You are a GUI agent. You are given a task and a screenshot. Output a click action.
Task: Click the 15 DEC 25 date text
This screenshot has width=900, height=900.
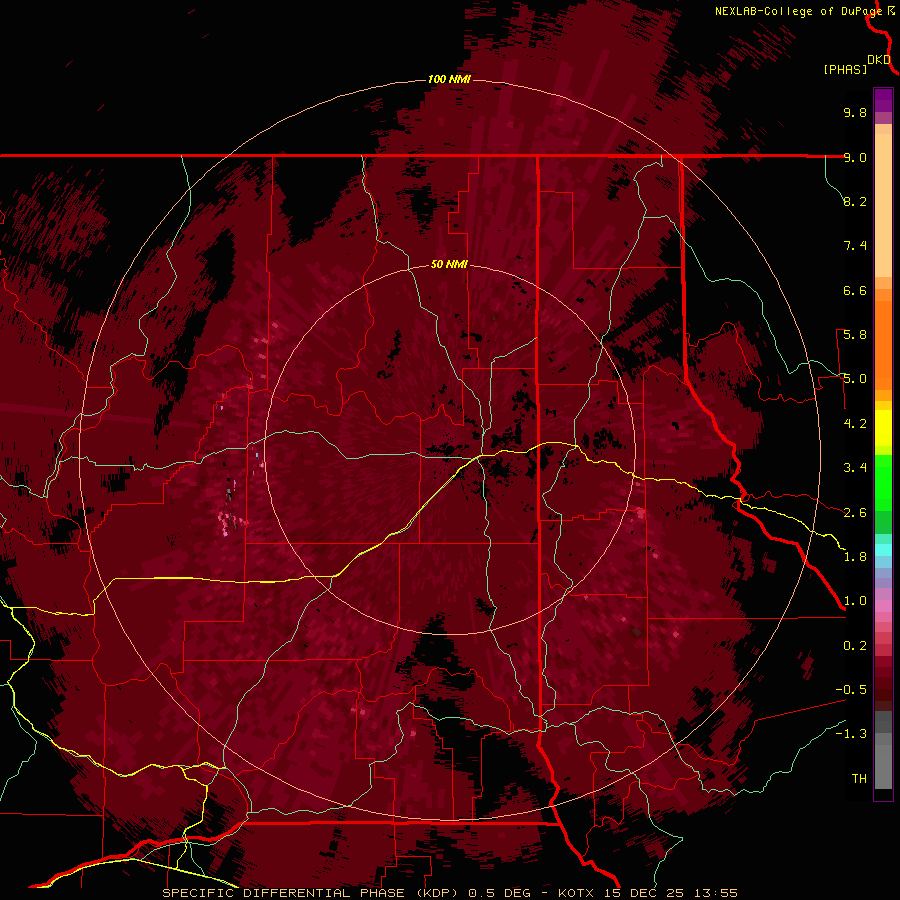tap(642, 893)
